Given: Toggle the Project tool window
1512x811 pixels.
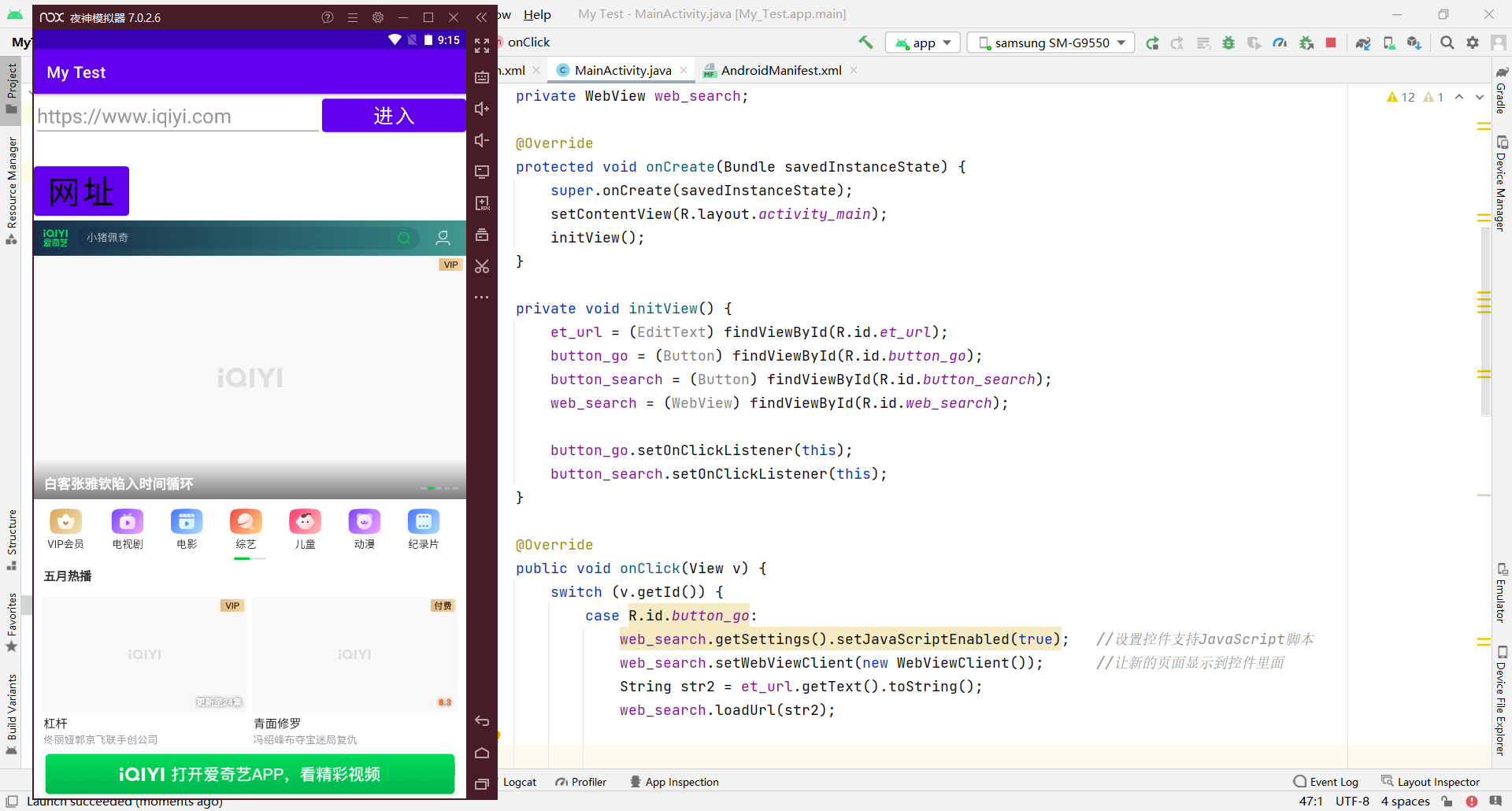Looking at the screenshot, I should pyautogui.click(x=12, y=87).
